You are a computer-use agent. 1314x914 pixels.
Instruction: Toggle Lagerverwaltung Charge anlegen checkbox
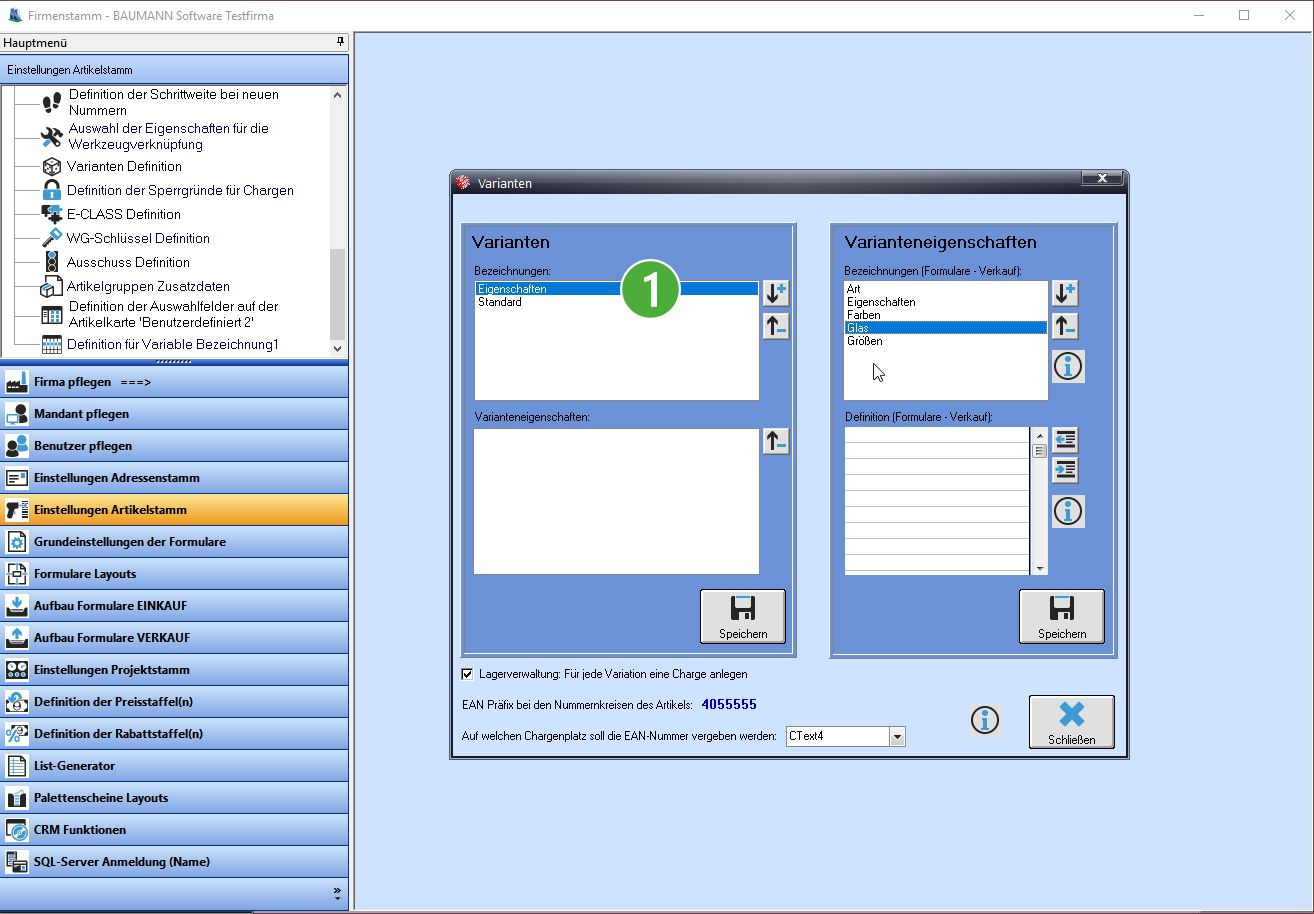tap(467, 674)
